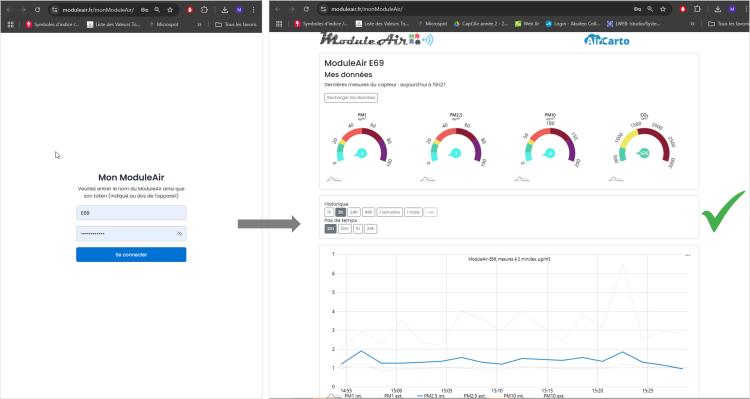Open 'Symboles d'indice' bookmark in right window

click(321, 23)
